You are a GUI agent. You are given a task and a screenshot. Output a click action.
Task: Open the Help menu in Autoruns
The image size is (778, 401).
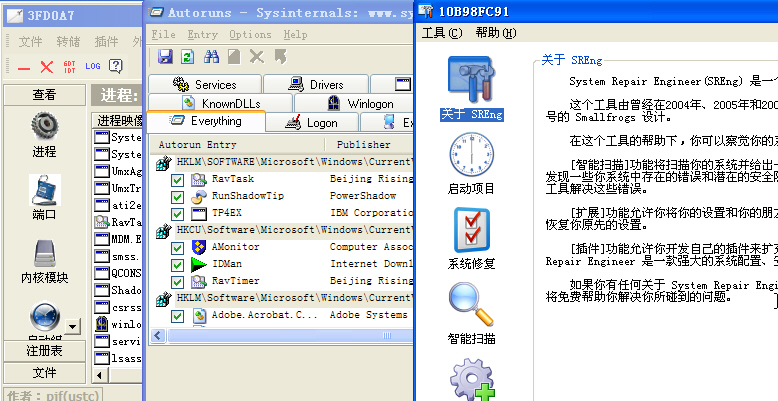[x=295, y=35]
